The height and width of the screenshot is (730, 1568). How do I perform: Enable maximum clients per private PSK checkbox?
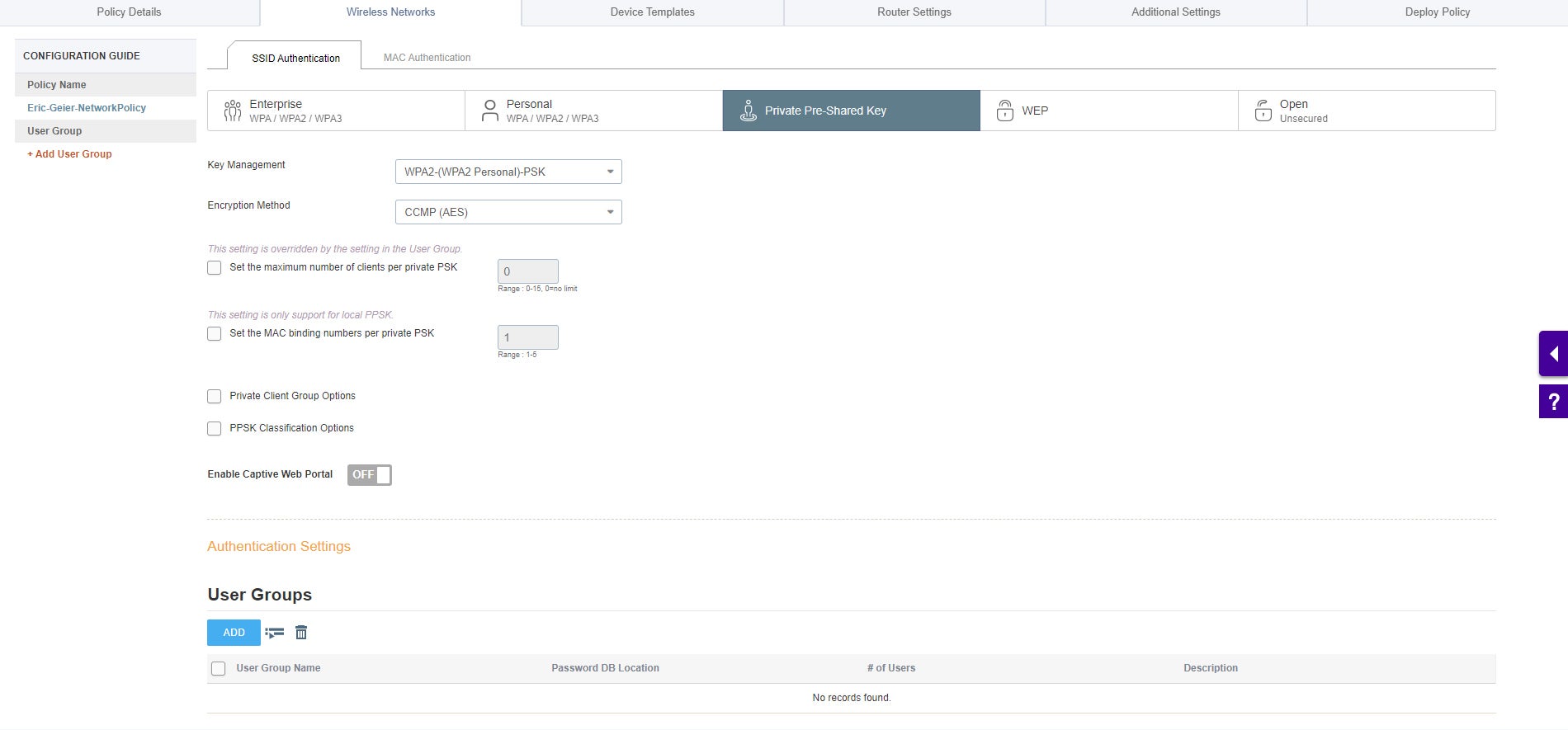point(215,268)
